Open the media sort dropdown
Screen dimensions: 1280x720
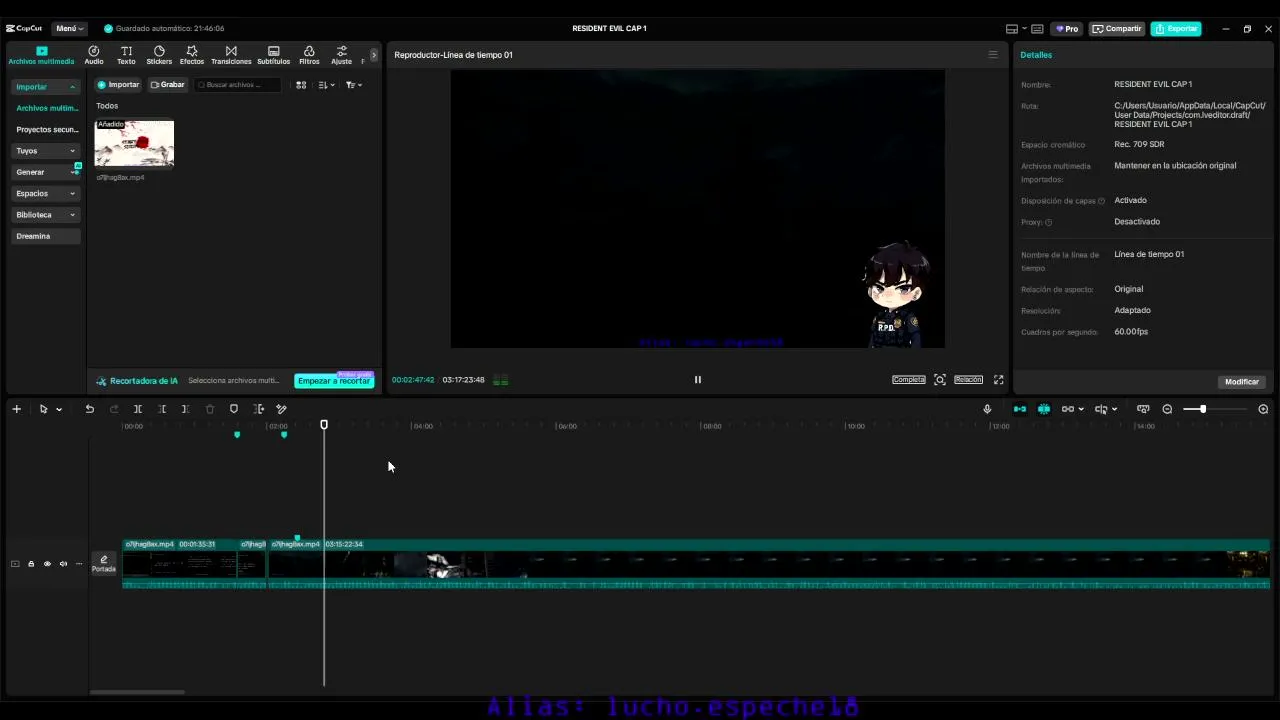tap(327, 85)
